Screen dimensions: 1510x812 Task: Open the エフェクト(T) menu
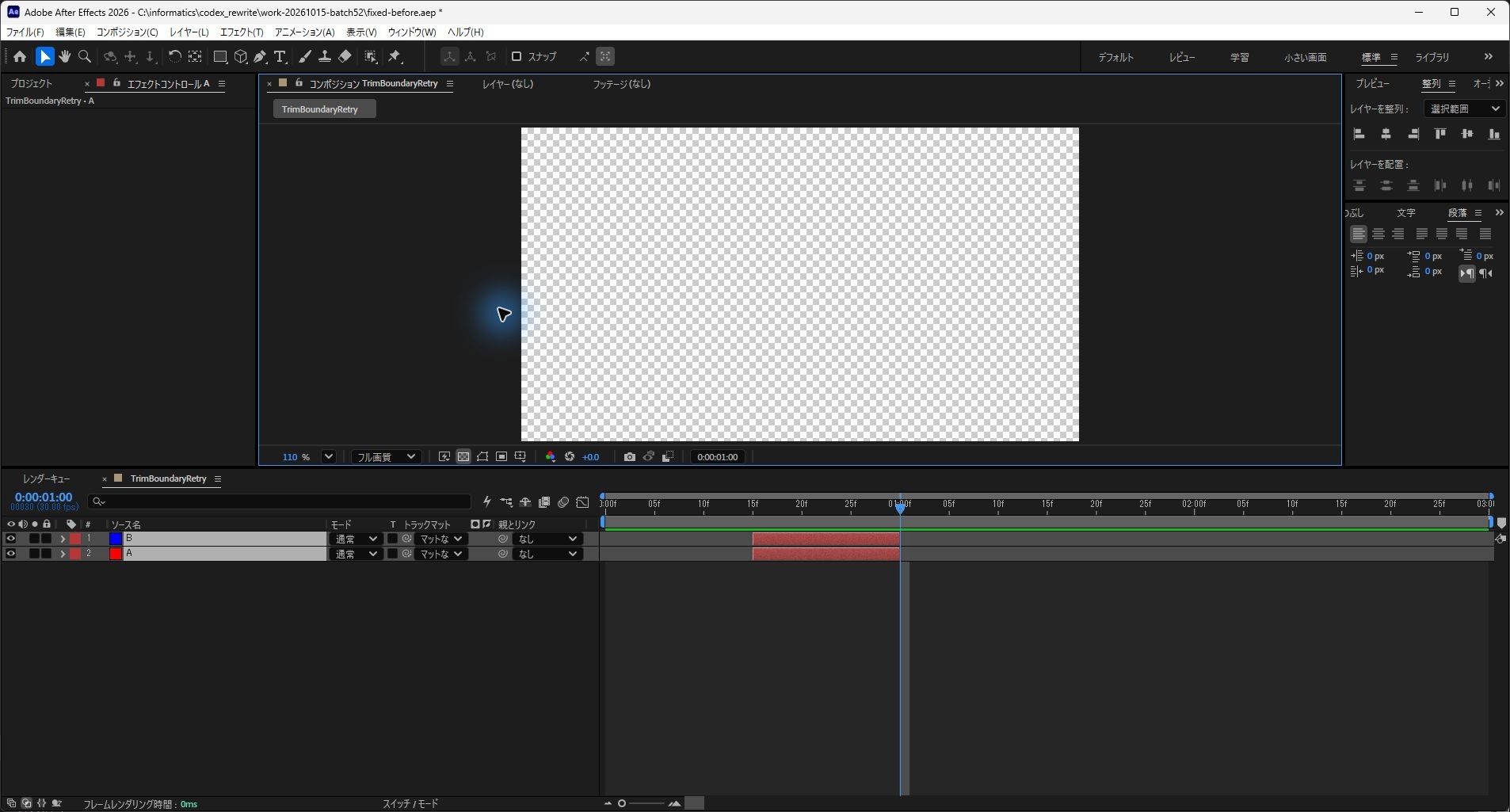coord(241,32)
